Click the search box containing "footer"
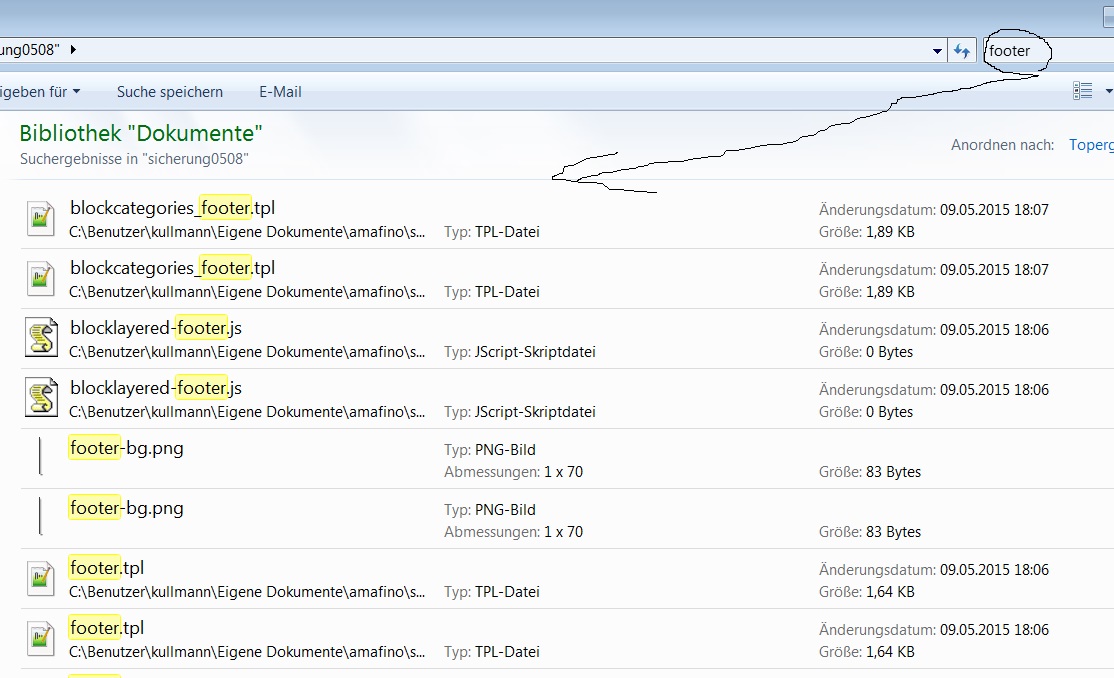Screen dimensions: 1114x678 [1048, 50]
